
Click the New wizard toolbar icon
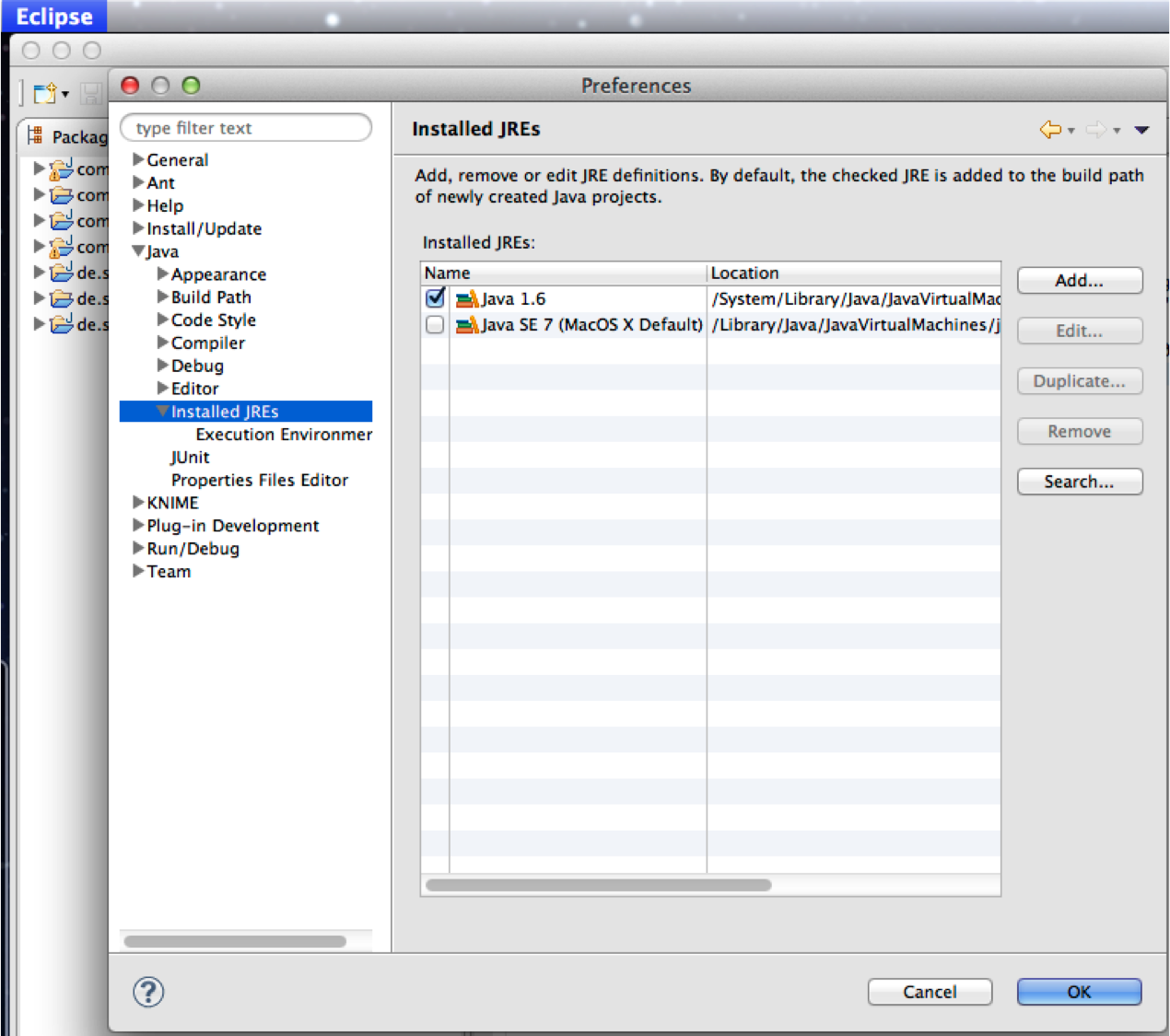(44, 93)
